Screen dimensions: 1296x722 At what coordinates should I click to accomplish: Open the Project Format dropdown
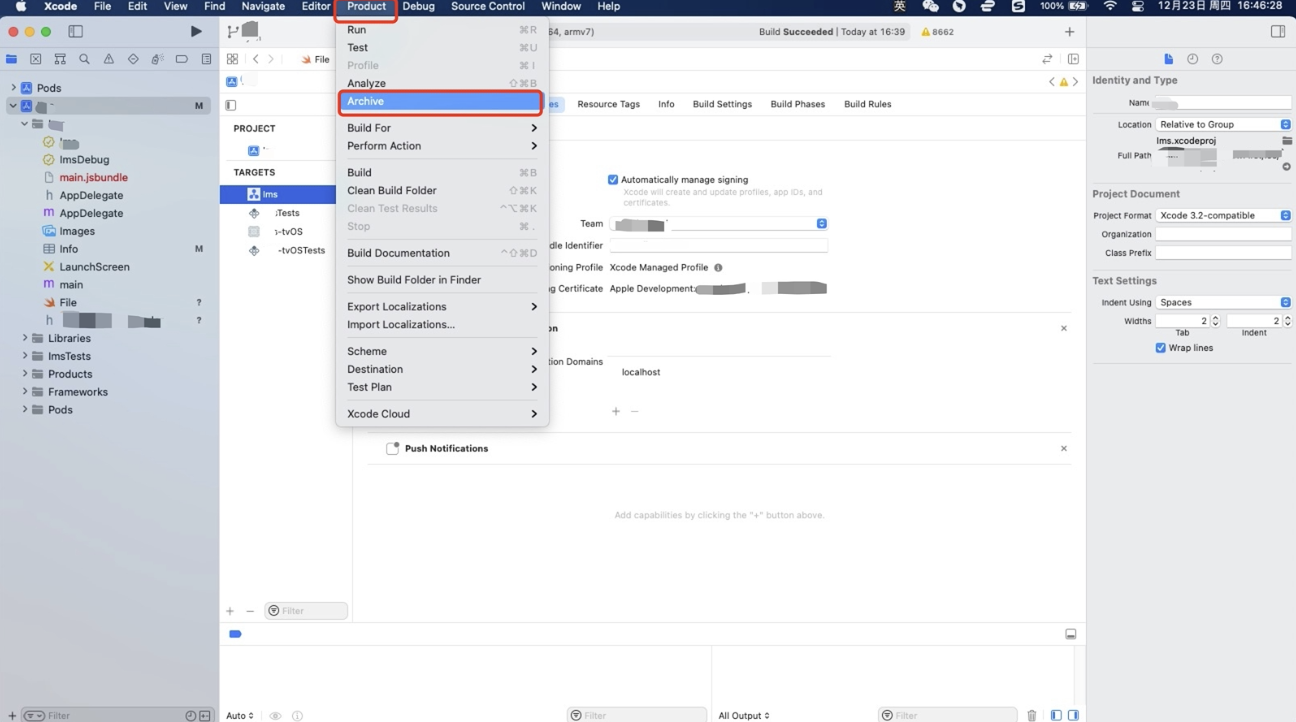pyautogui.click(x=1224, y=215)
